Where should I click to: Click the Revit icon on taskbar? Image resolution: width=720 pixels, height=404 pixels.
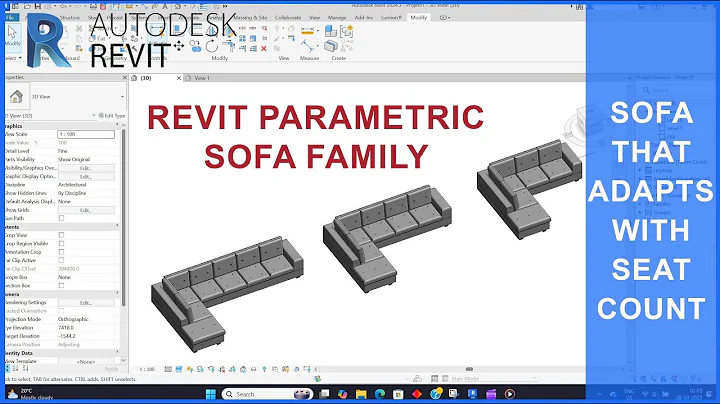472,394
